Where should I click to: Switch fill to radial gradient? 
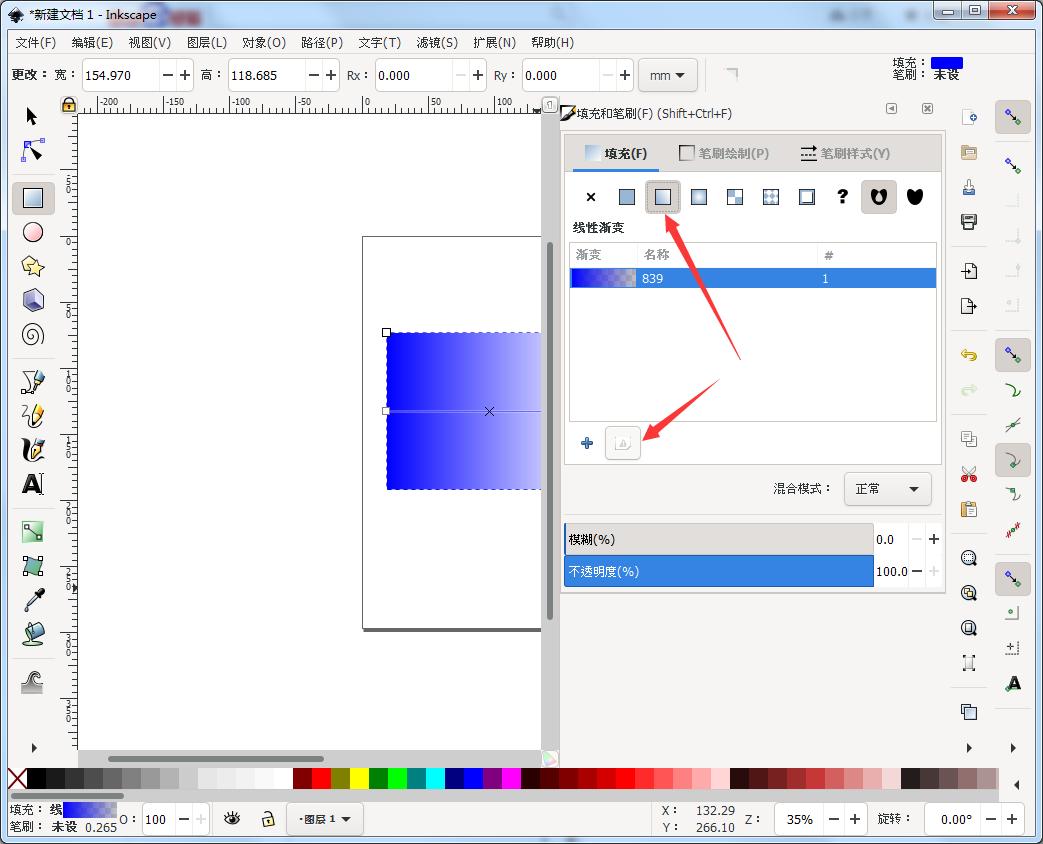(698, 196)
